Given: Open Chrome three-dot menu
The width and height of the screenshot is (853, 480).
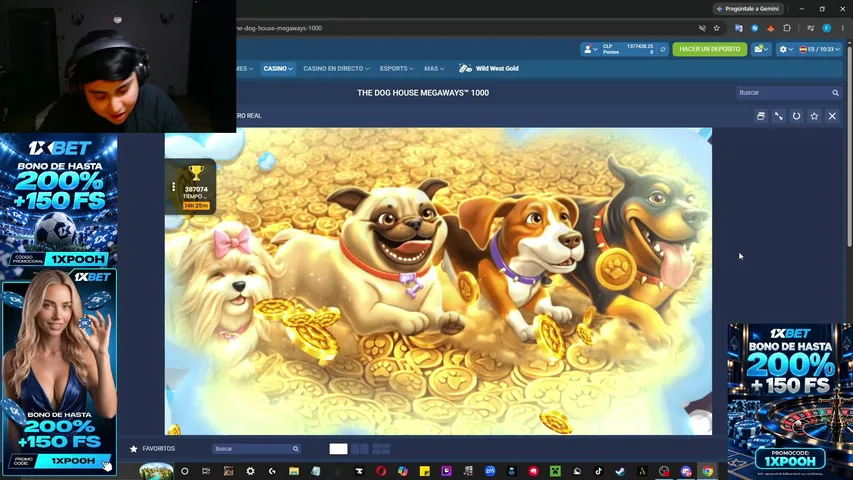Looking at the screenshot, I should 843,28.
